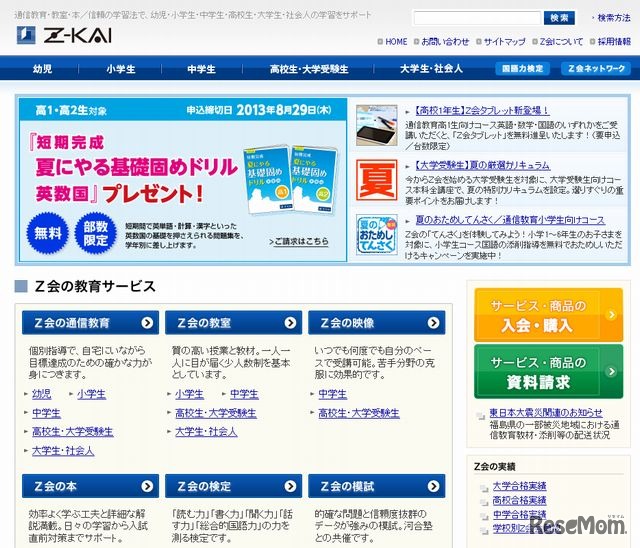Viewport: 640px width, 548px height.
Task: Open 高校合格実績 link
Action: coord(519,500)
